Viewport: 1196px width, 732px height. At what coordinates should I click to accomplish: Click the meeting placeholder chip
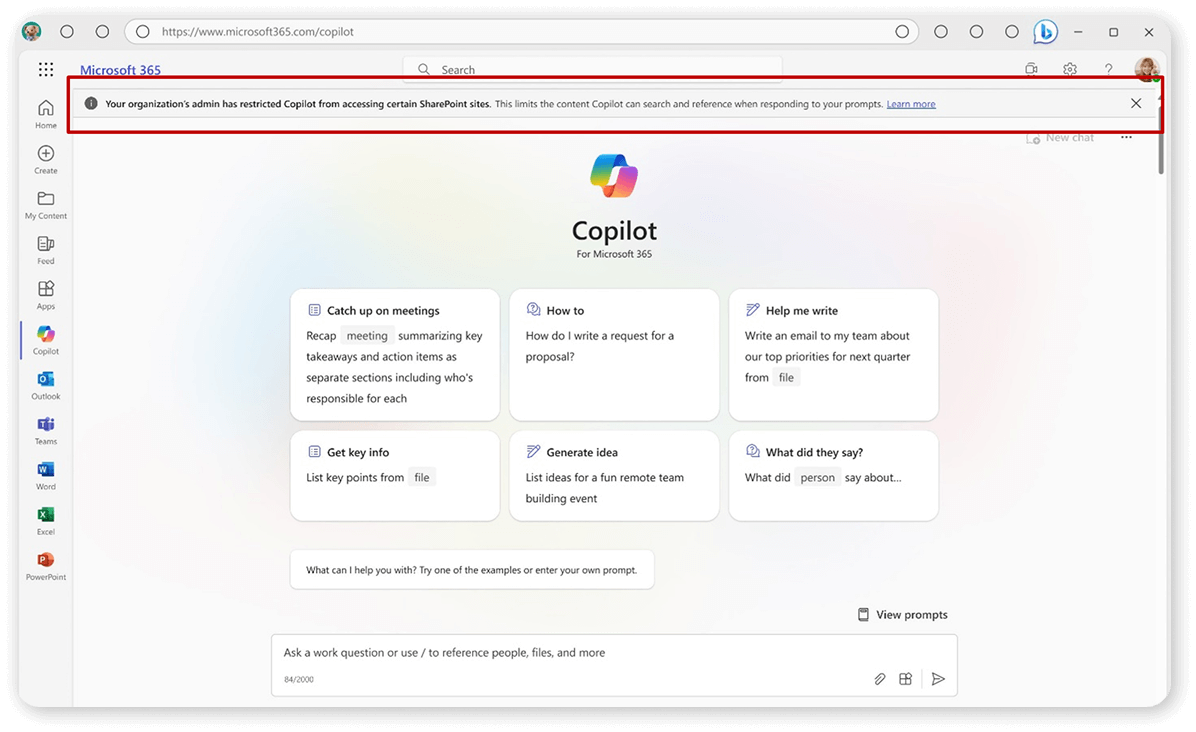[367, 336]
